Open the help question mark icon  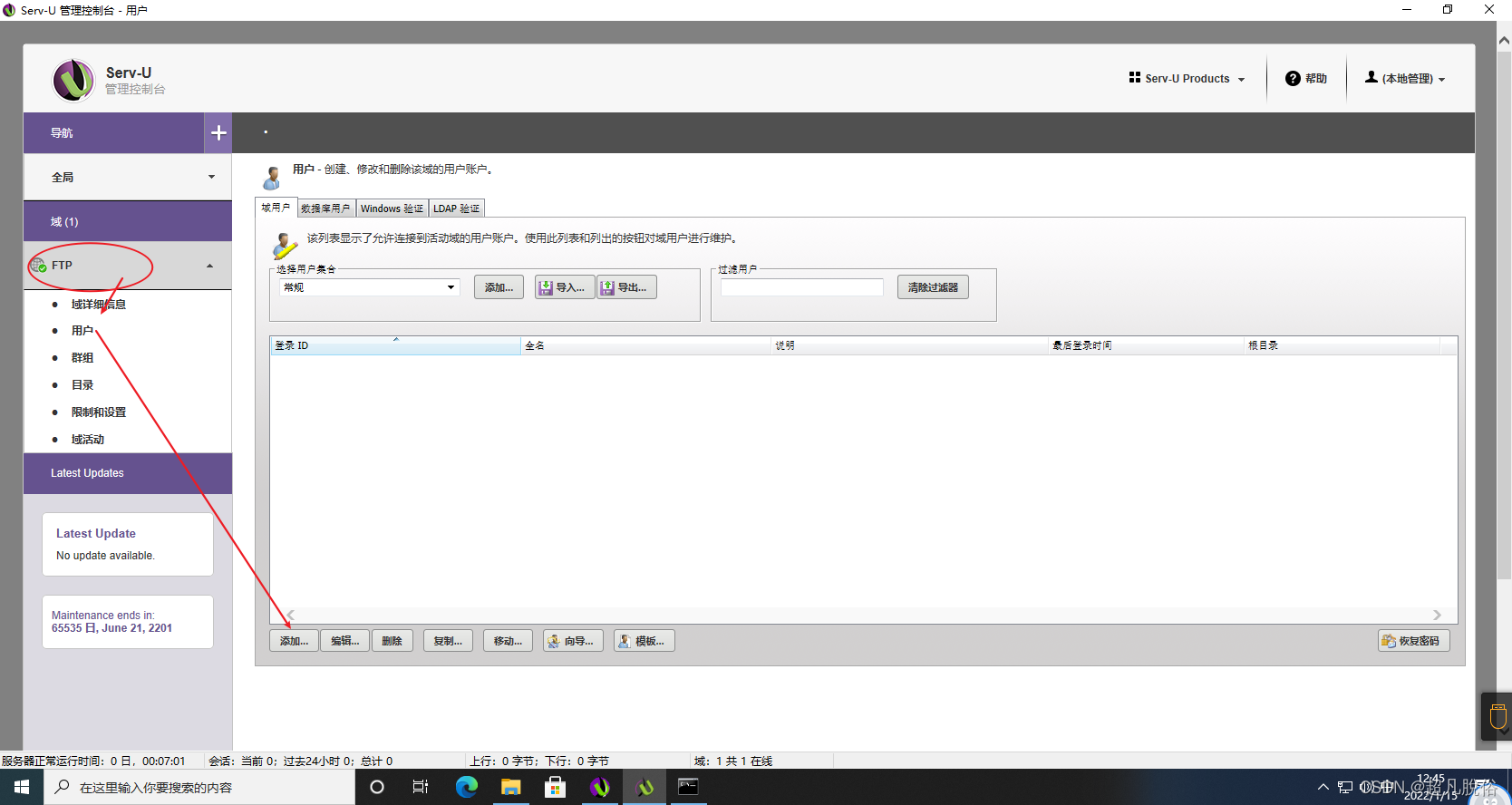coord(1293,79)
